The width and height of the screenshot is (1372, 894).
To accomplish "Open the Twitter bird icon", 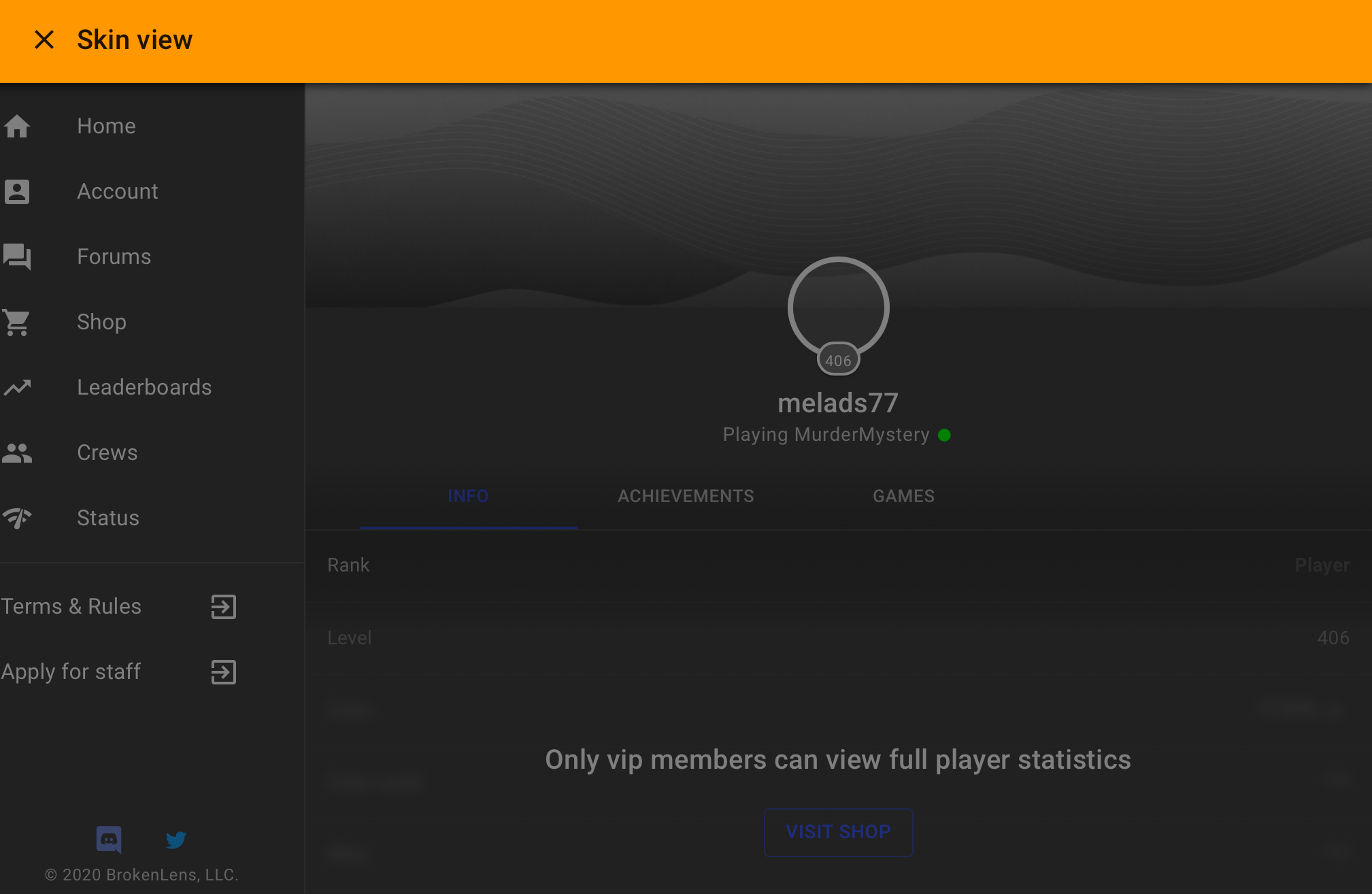I will point(176,840).
